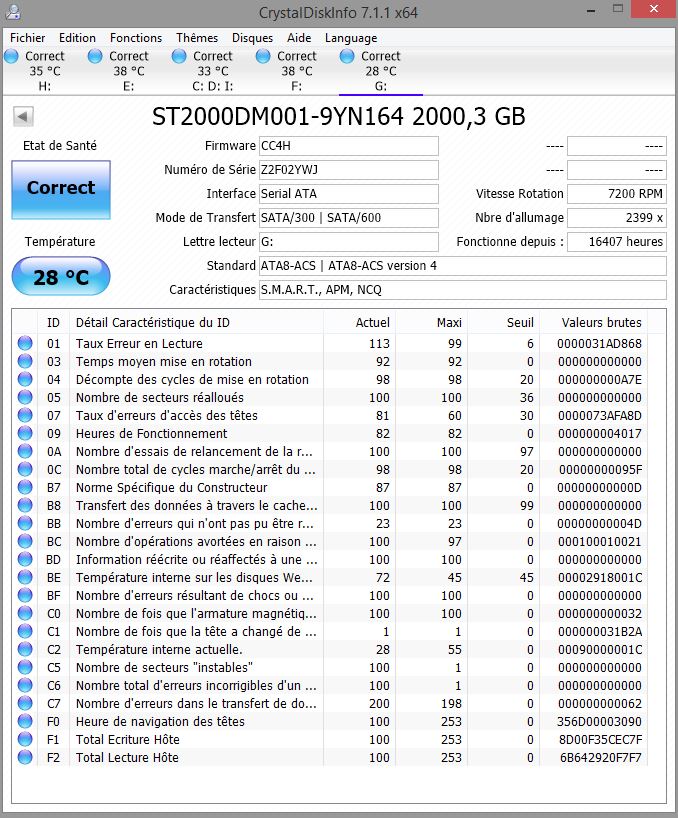Click the status orb for attribute C0
The image size is (678, 818).
point(25,613)
